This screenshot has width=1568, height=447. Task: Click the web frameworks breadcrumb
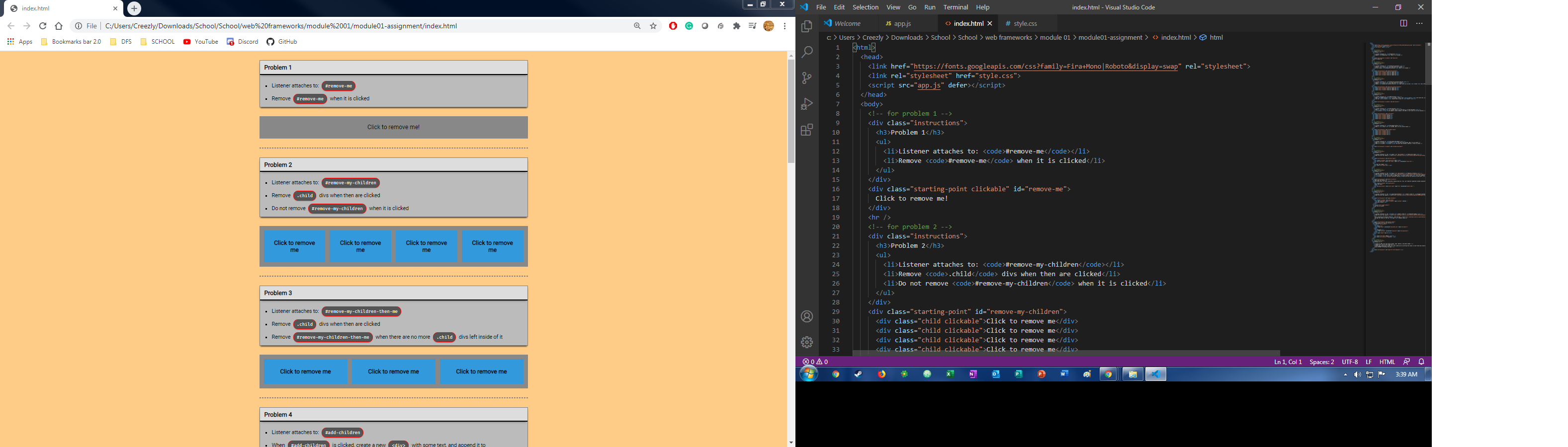click(x=1009, y=38)
